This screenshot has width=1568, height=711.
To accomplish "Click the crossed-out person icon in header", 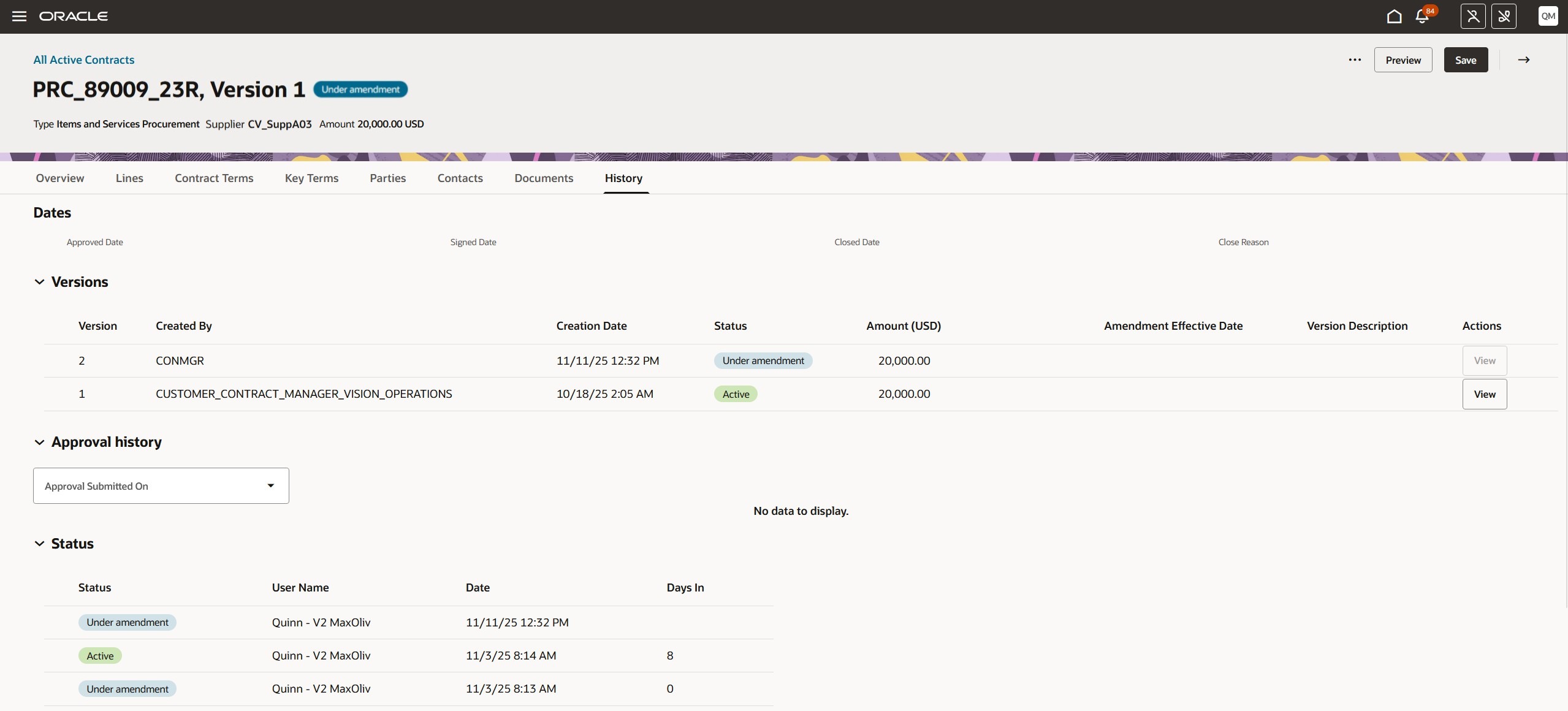I will (1472, 17).
